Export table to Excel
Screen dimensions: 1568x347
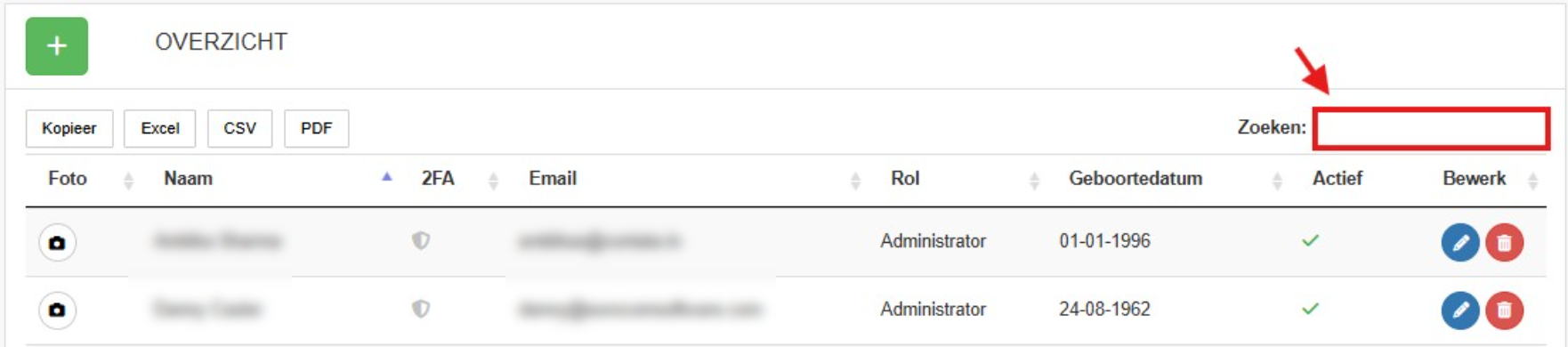[159, 128]
